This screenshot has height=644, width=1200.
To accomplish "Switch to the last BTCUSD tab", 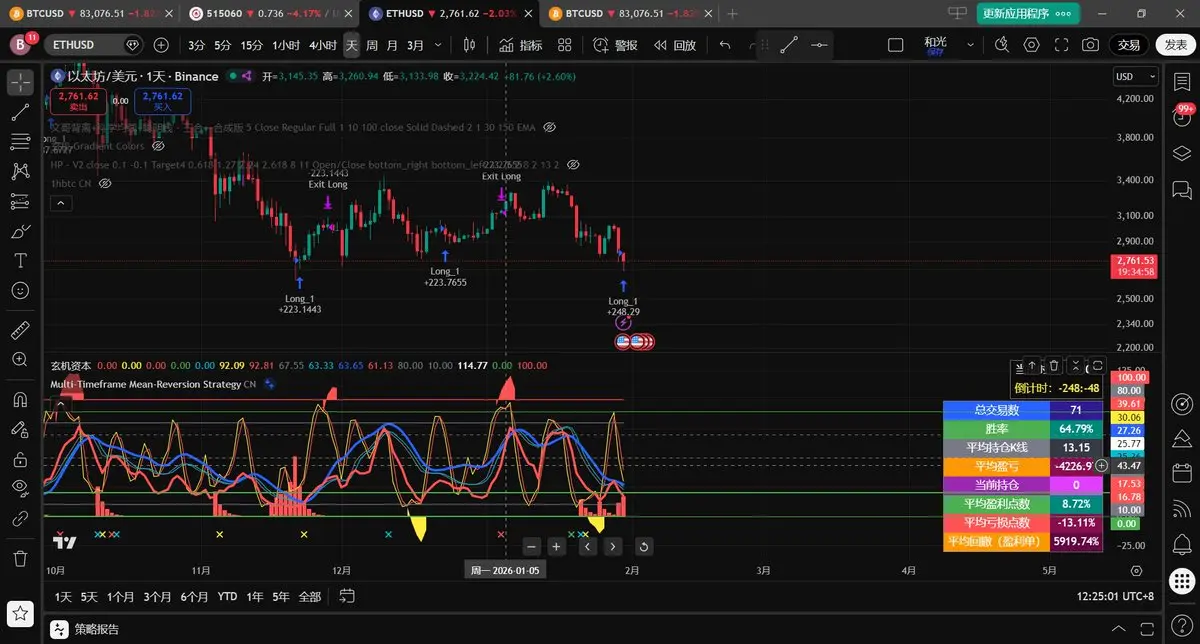I will pyautogui.click(x=628, y=14).
